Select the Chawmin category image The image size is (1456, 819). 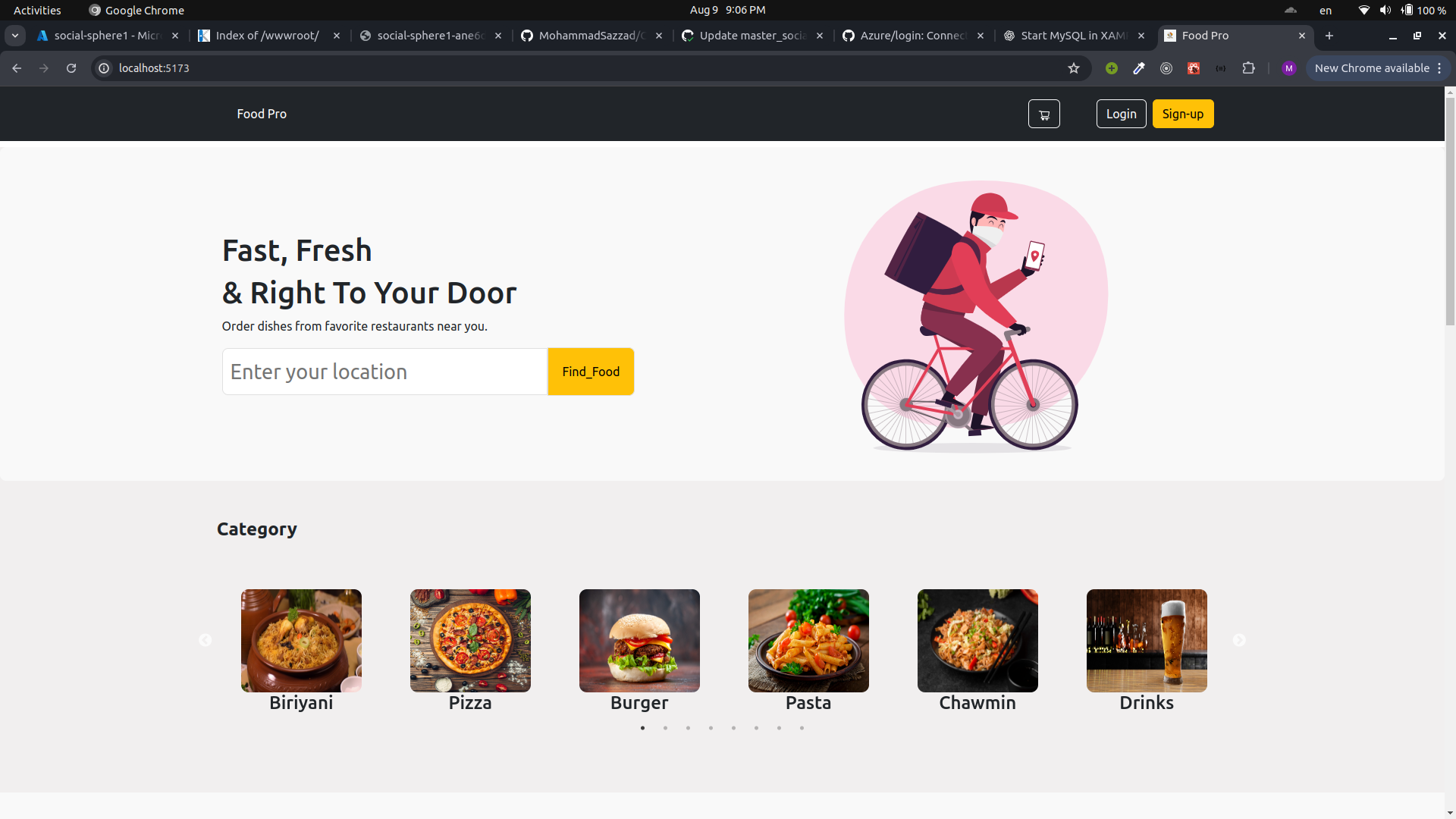coord(977,641)
